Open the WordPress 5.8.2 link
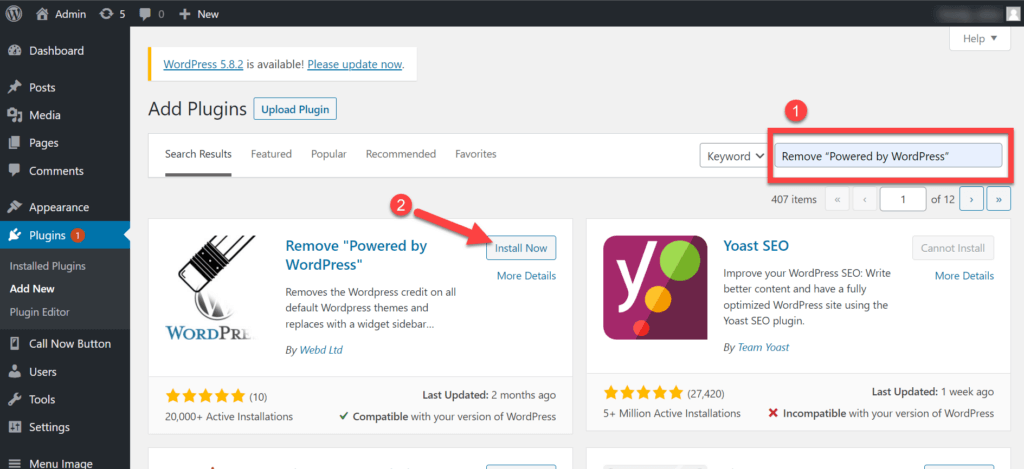 [203, 65]
